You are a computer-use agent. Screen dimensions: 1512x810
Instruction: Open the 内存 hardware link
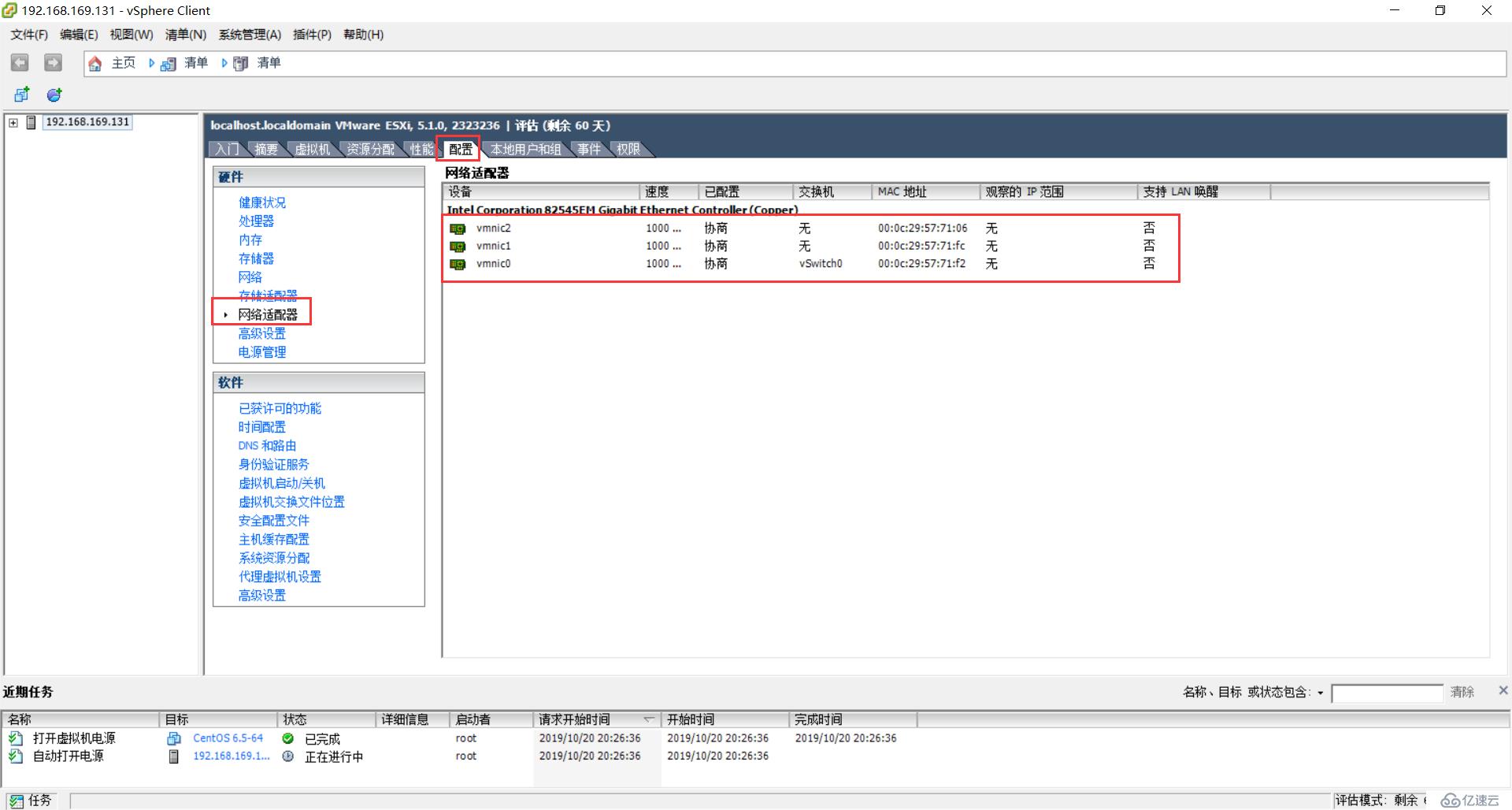tap(250, 240)
